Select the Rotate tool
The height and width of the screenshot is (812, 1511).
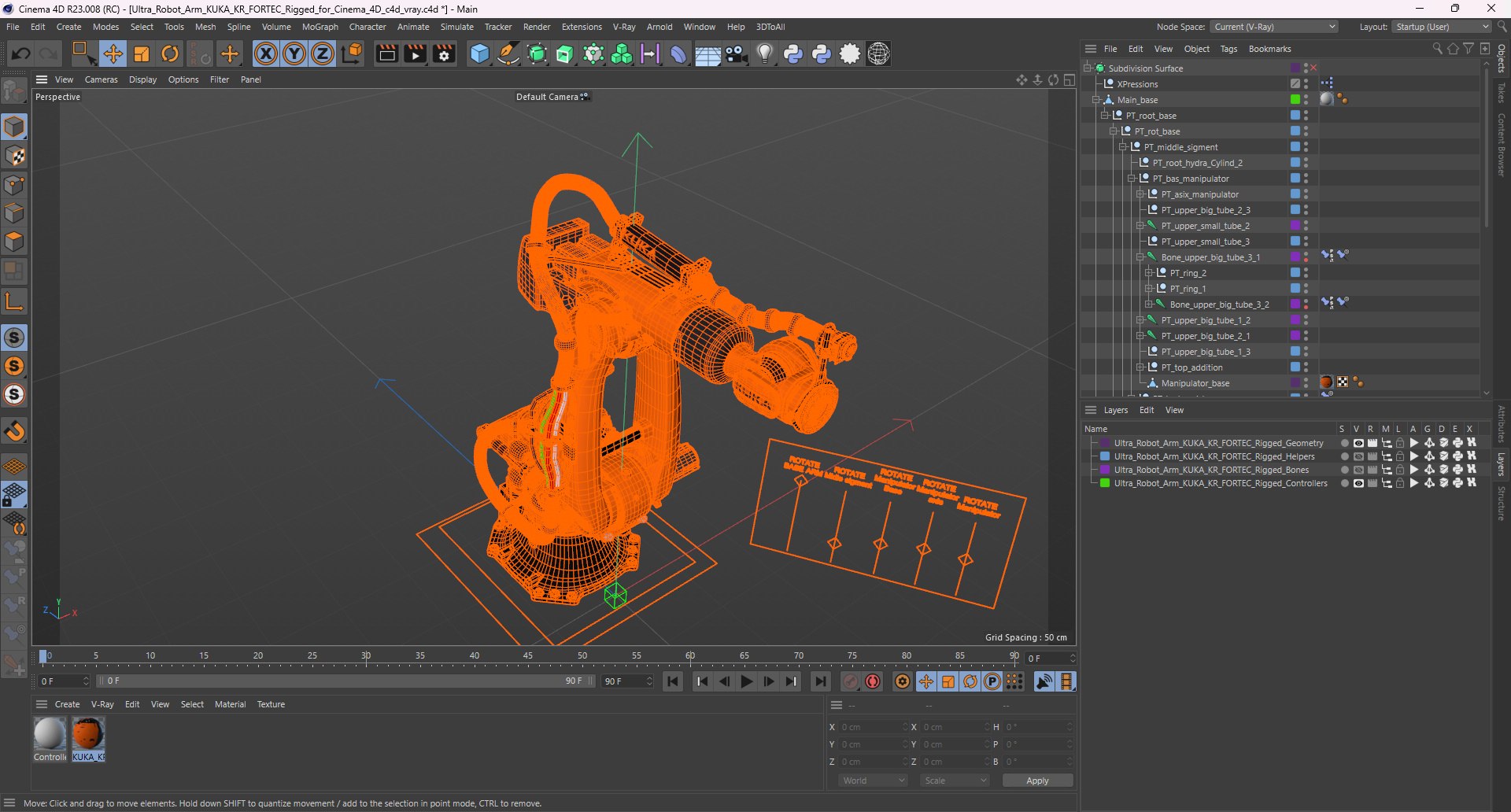click(170, 54)
